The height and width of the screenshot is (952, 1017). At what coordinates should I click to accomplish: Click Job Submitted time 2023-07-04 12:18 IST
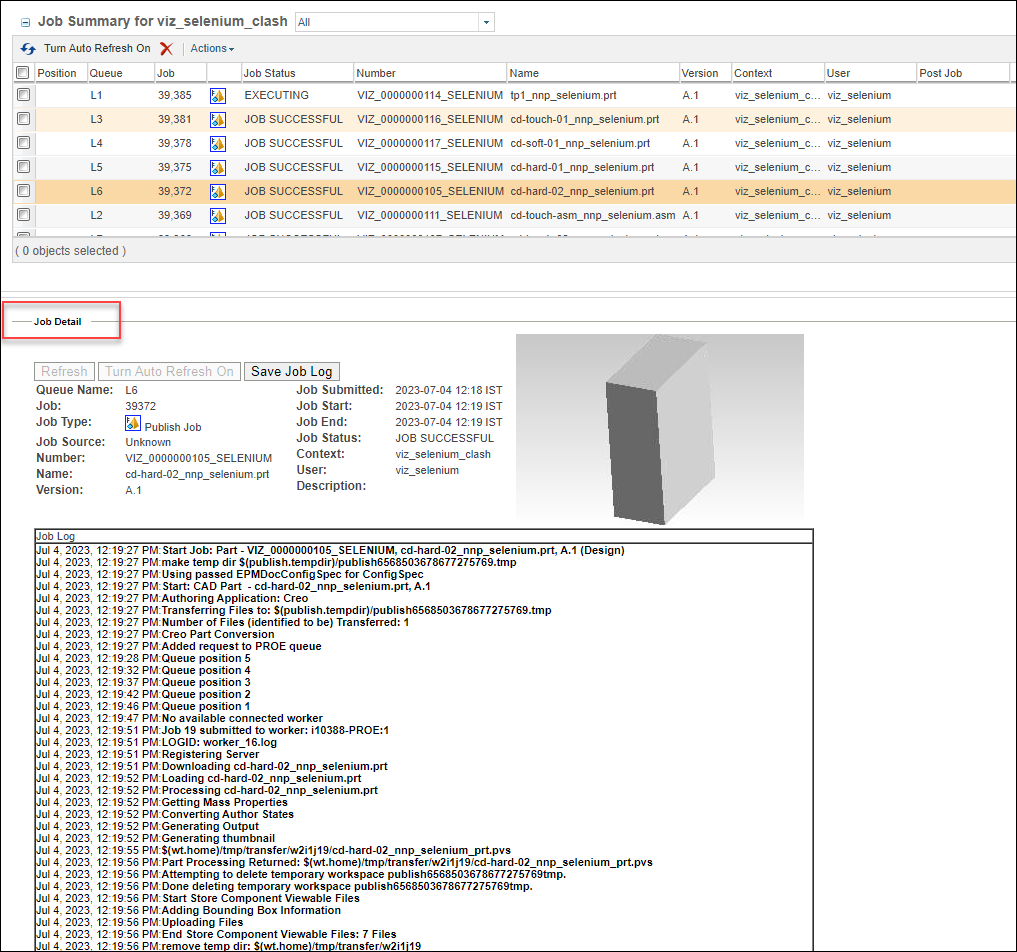(x=449, y=390)
